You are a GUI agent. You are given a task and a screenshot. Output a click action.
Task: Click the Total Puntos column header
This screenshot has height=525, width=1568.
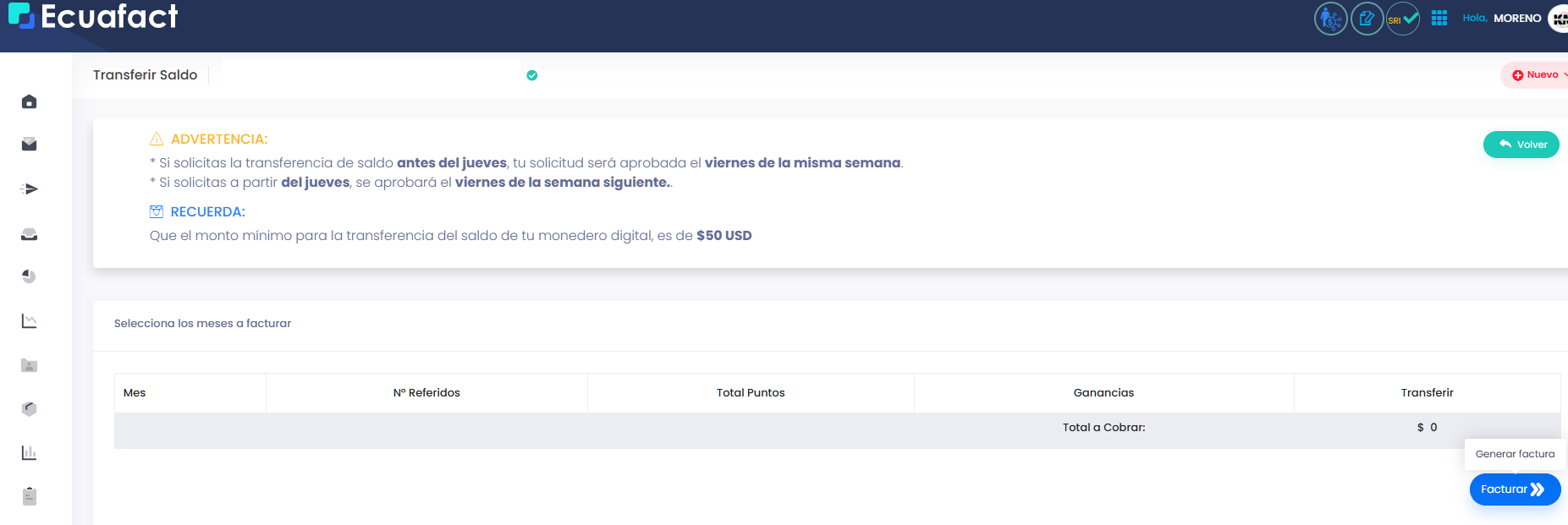(x=751, y=393)
